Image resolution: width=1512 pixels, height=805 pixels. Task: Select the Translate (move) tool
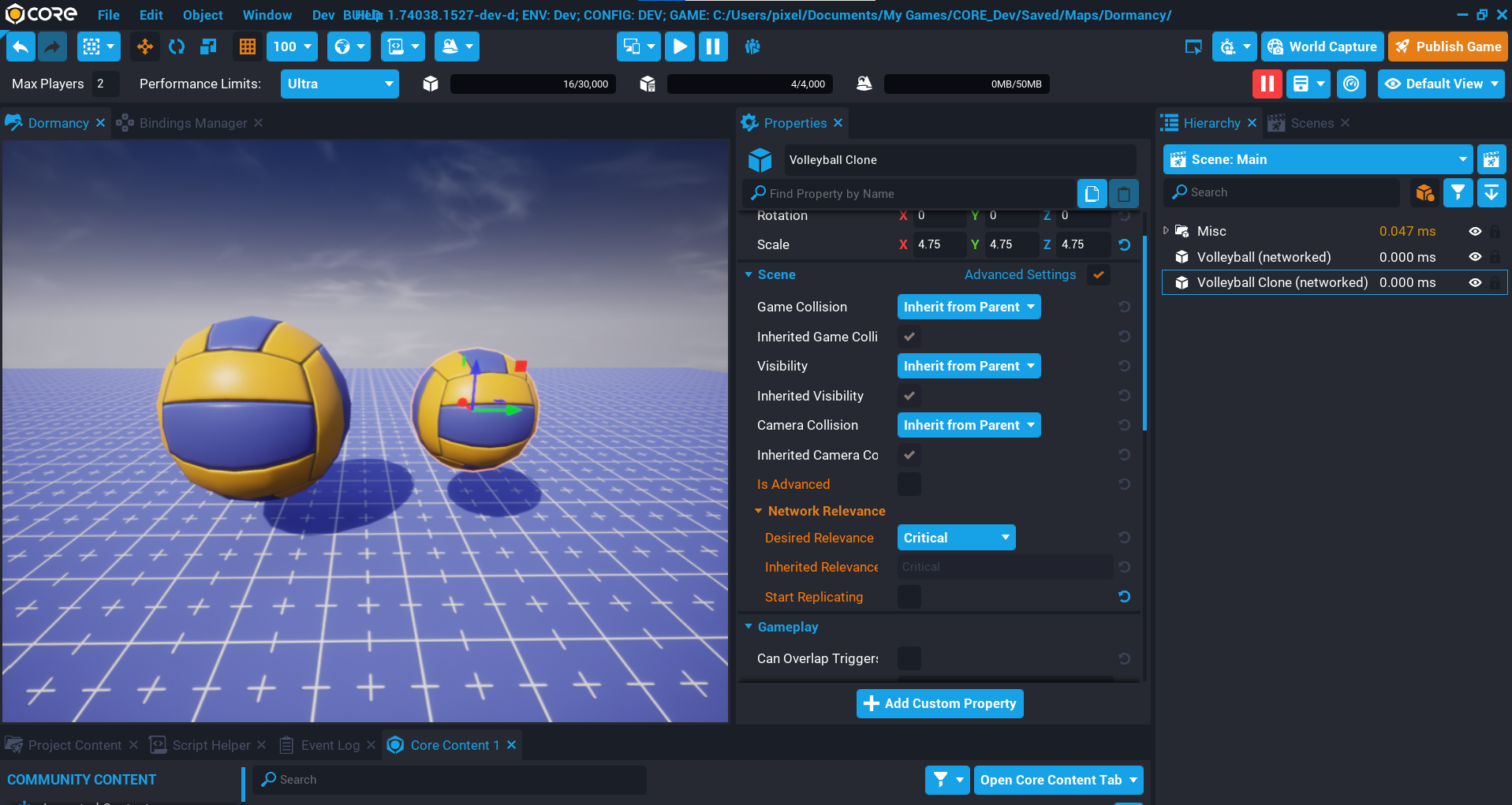tap(145, 47)
